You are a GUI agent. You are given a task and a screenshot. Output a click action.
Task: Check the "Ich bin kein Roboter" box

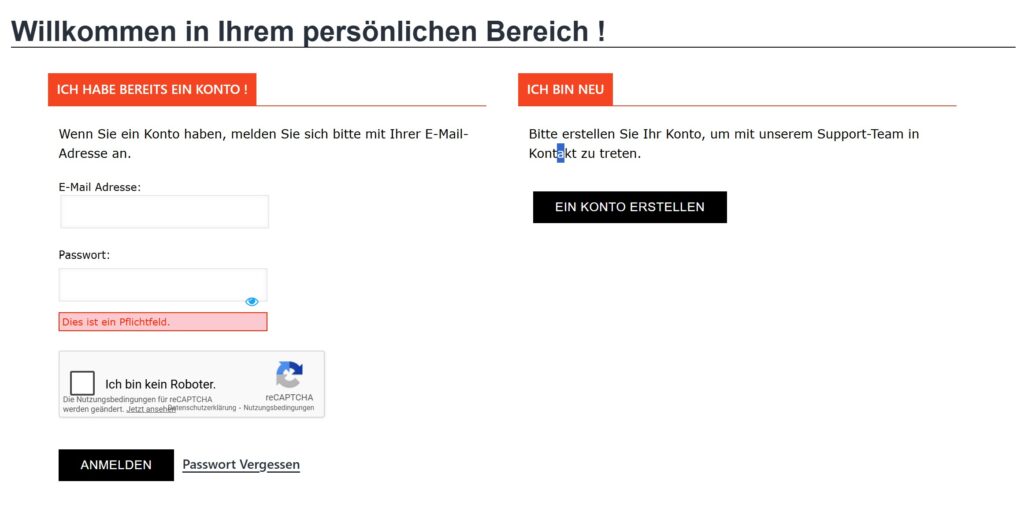click(x=83, y=383)
